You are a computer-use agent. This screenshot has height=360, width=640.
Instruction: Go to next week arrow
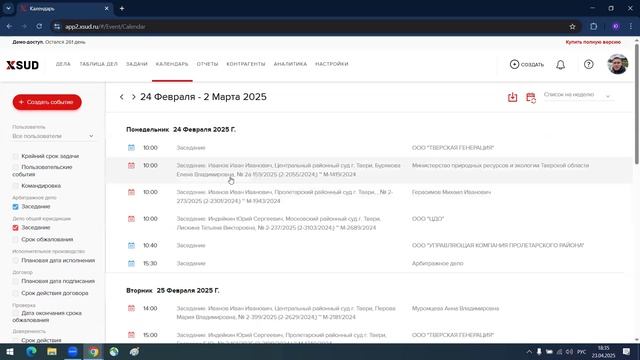(x=133, y=97)
